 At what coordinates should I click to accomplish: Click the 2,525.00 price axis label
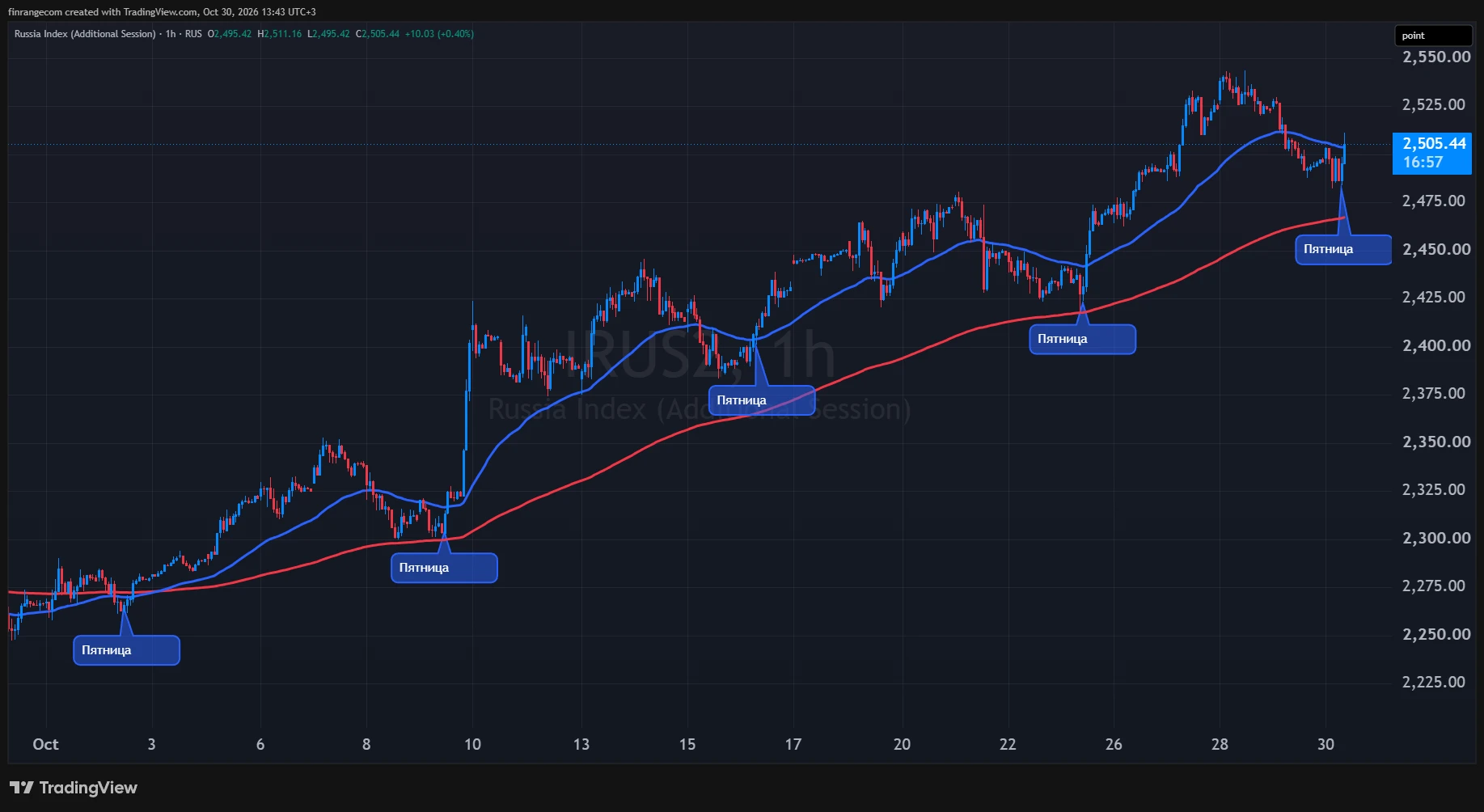[x=1434, y=104]
